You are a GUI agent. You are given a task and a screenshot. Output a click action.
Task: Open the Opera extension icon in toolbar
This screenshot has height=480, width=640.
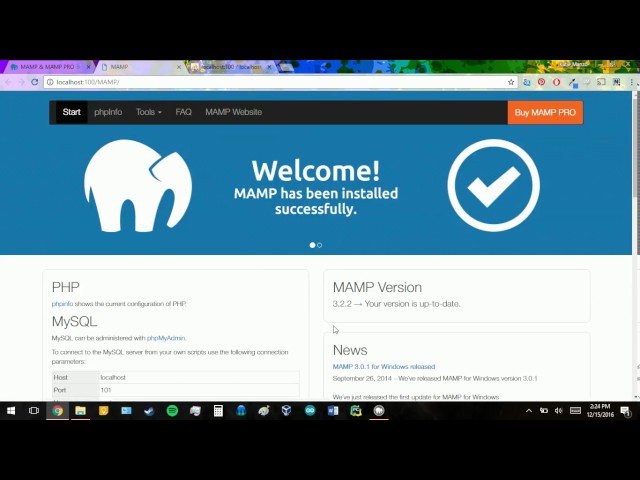pyautogui.click(x=556, y=82)
